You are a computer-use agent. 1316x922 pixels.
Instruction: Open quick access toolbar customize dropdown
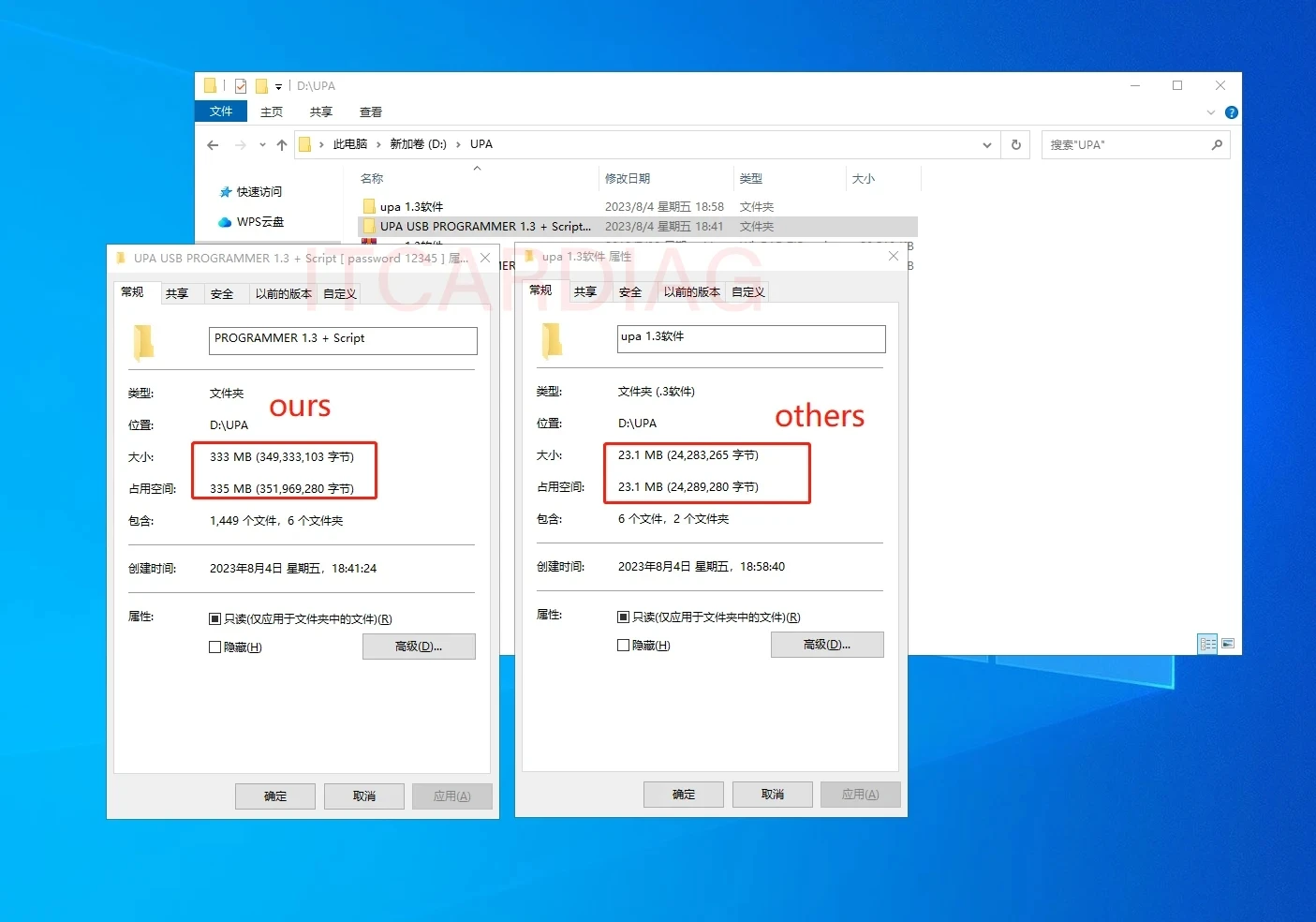278,86
